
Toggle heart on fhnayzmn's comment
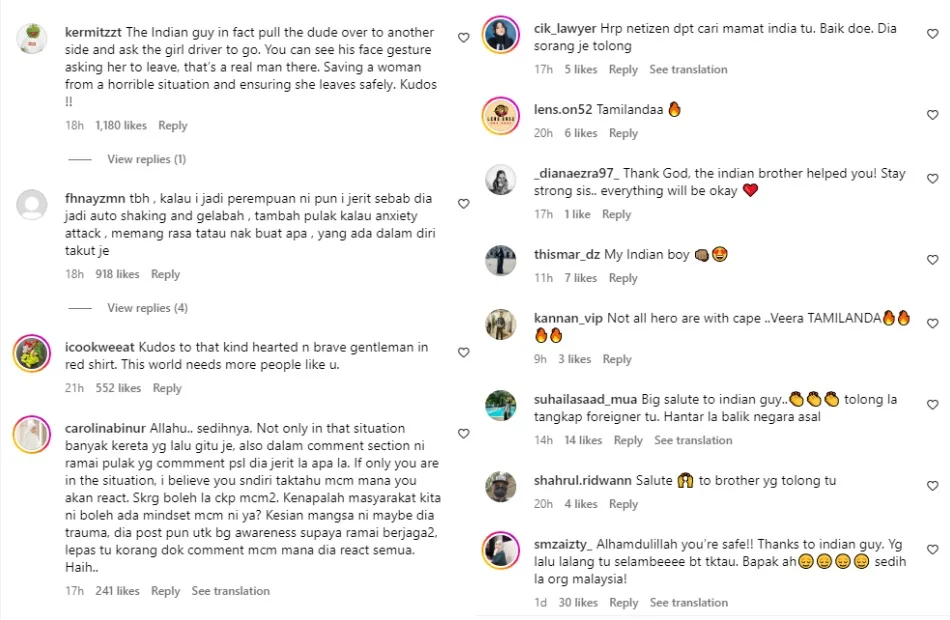pyautogui.click(x=463, y=204)
